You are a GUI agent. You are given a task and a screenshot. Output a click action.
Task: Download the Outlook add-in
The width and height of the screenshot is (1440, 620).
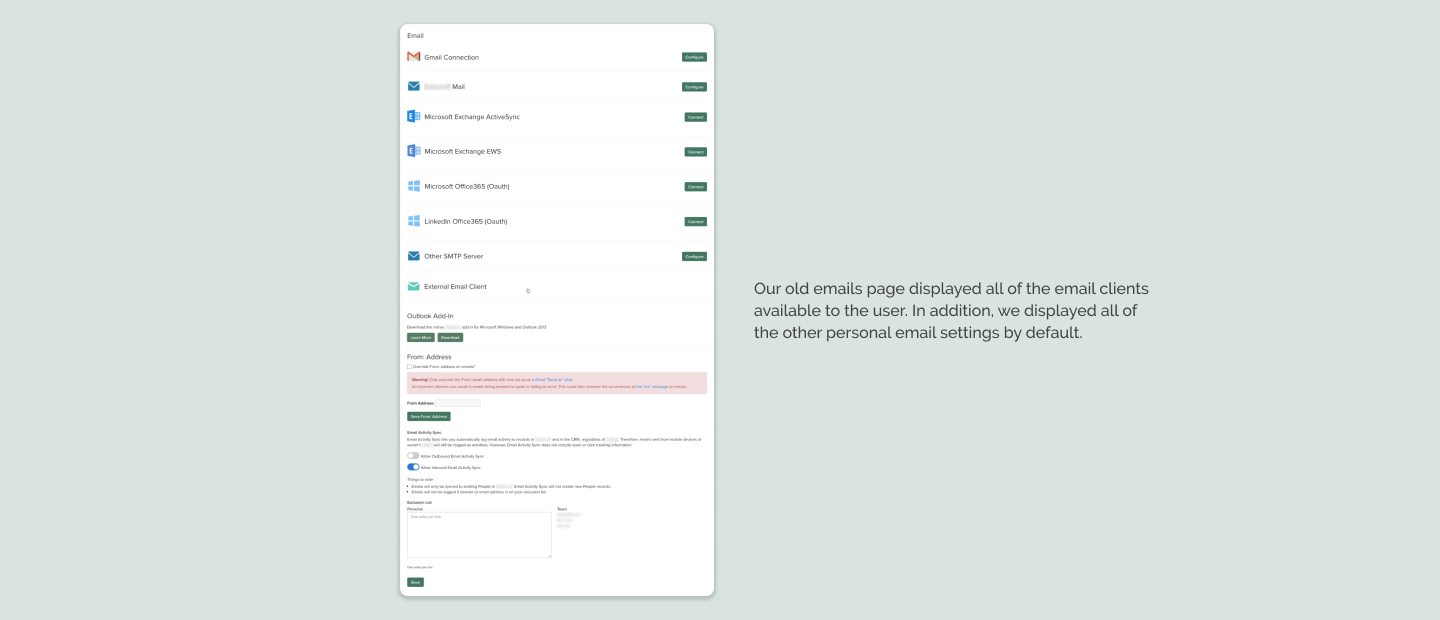pyautogui.click(x=449, y=338)
